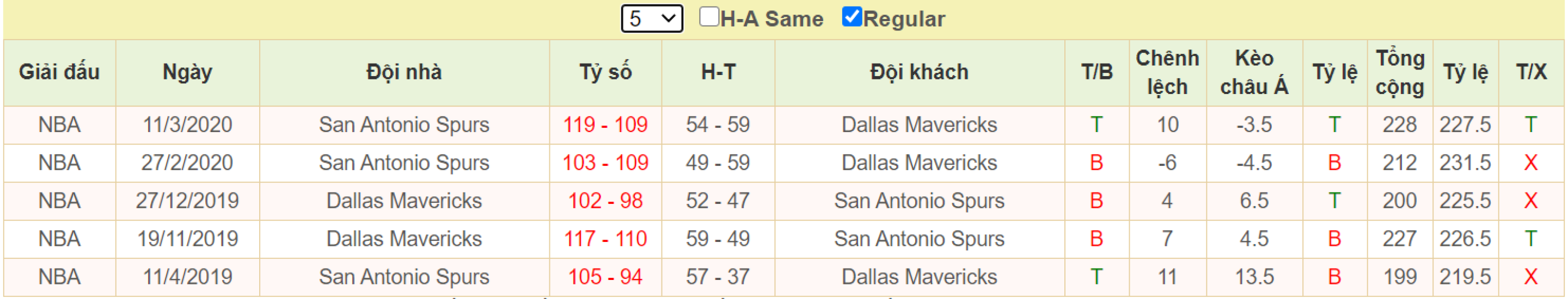Select Dallas Mavericks home team on 27/12/2019
The image size is (1568, 299).
404,201
